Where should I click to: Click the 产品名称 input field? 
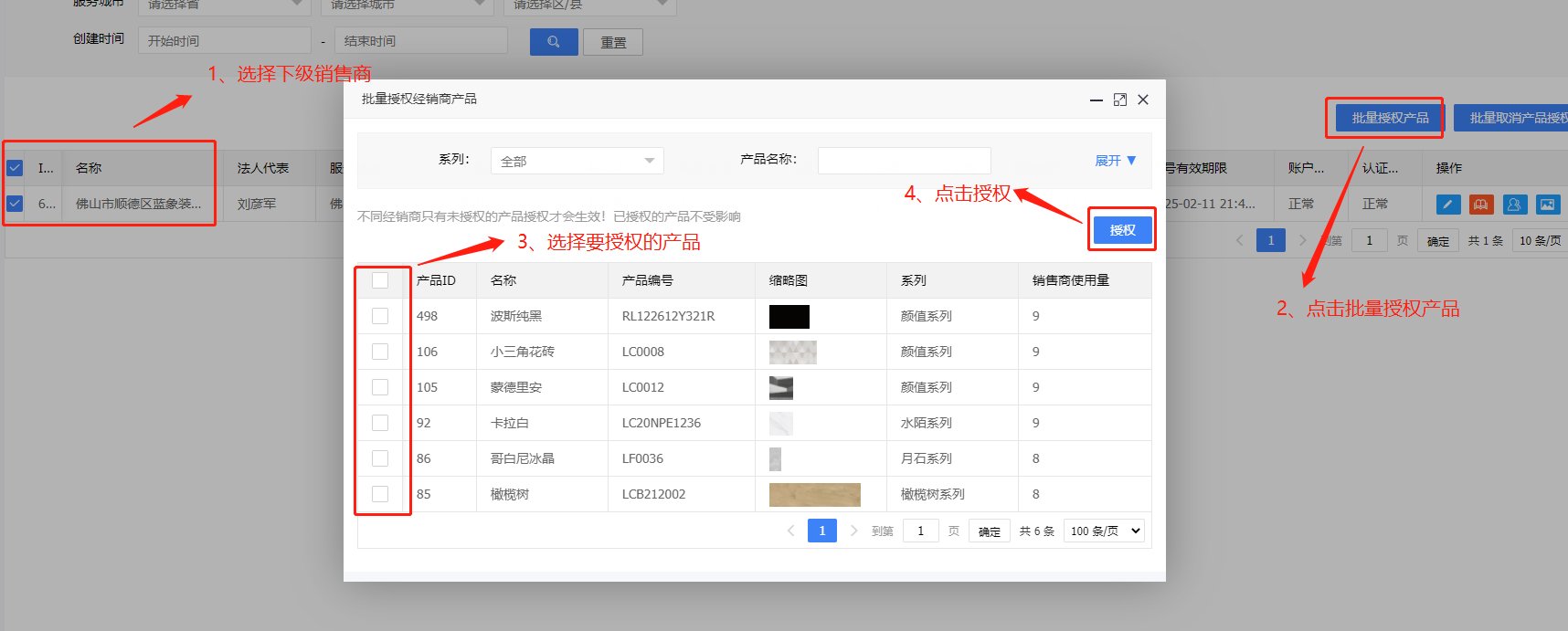tap(904, 161)
